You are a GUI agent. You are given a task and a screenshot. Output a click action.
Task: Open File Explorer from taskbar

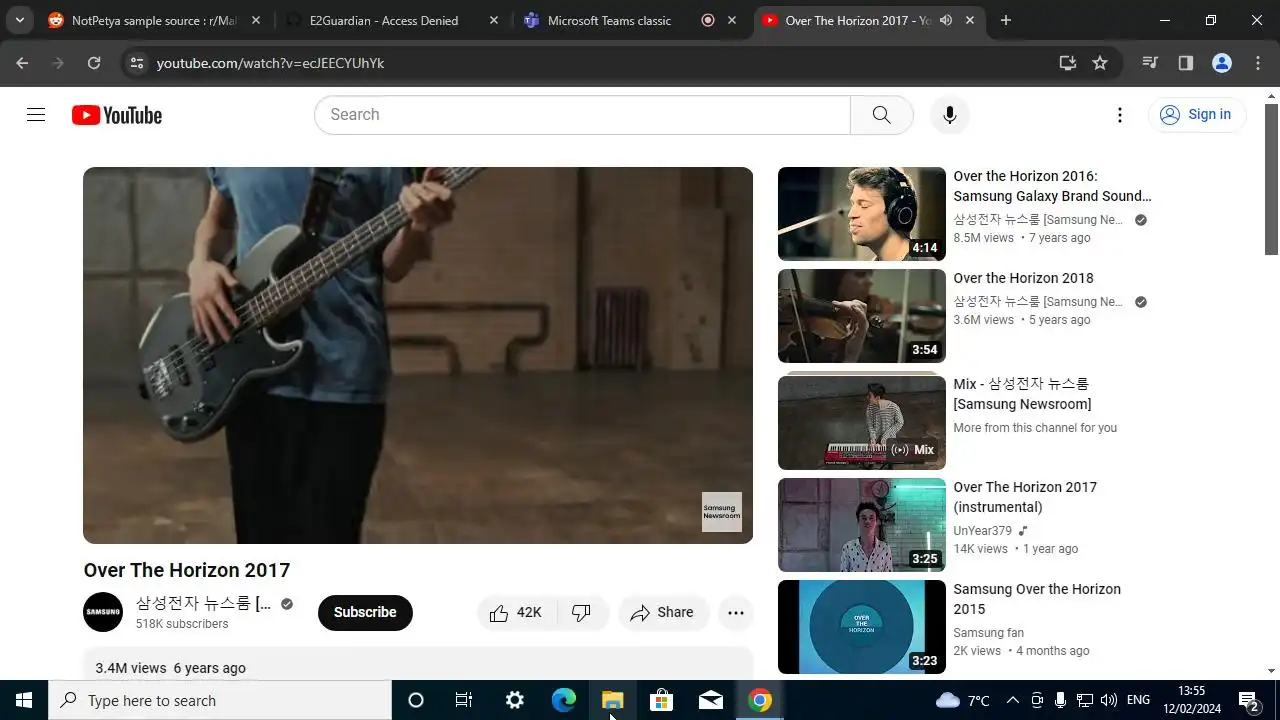[613, 701]
